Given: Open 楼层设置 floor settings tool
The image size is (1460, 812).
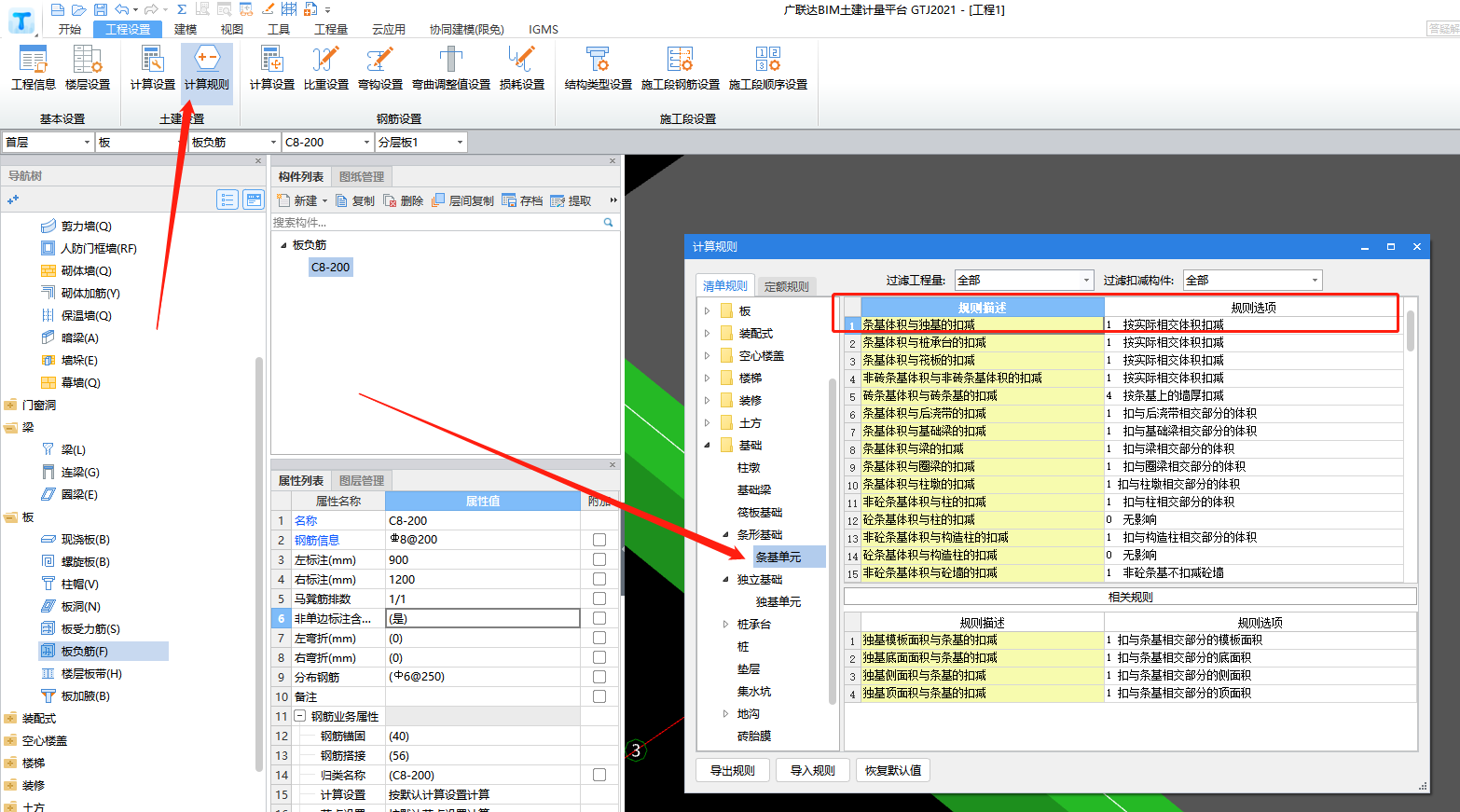Looking at the screenshot, I should [x=88, y=68].
